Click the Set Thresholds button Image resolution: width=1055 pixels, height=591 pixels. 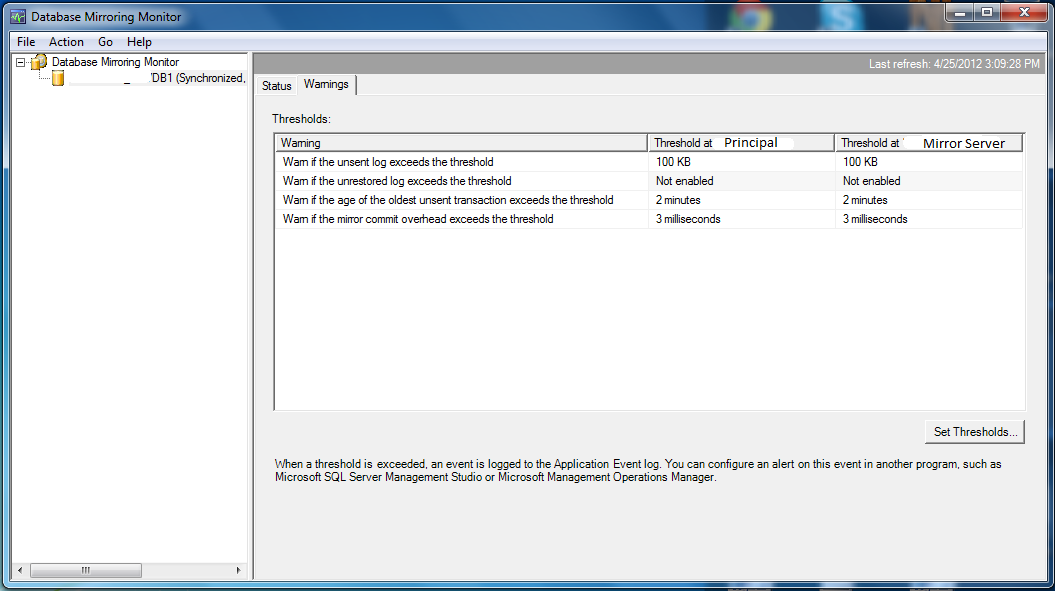click(974, 431)
